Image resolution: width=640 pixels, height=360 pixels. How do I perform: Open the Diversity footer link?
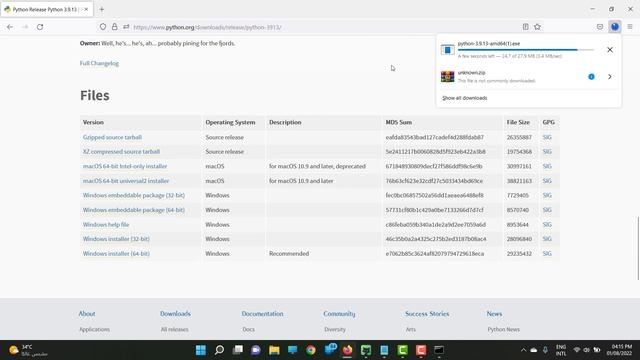(x=335, y=329)
